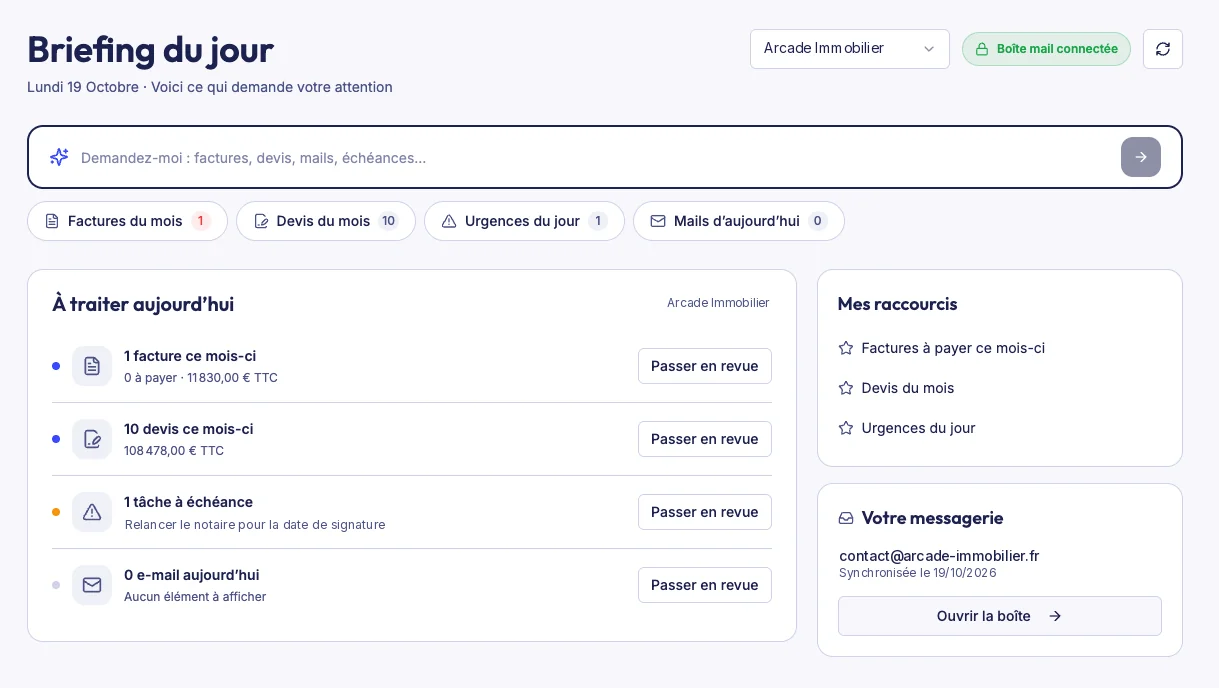Click text 0 à payer · 11 830,00 € TTC

coord(201,378)
